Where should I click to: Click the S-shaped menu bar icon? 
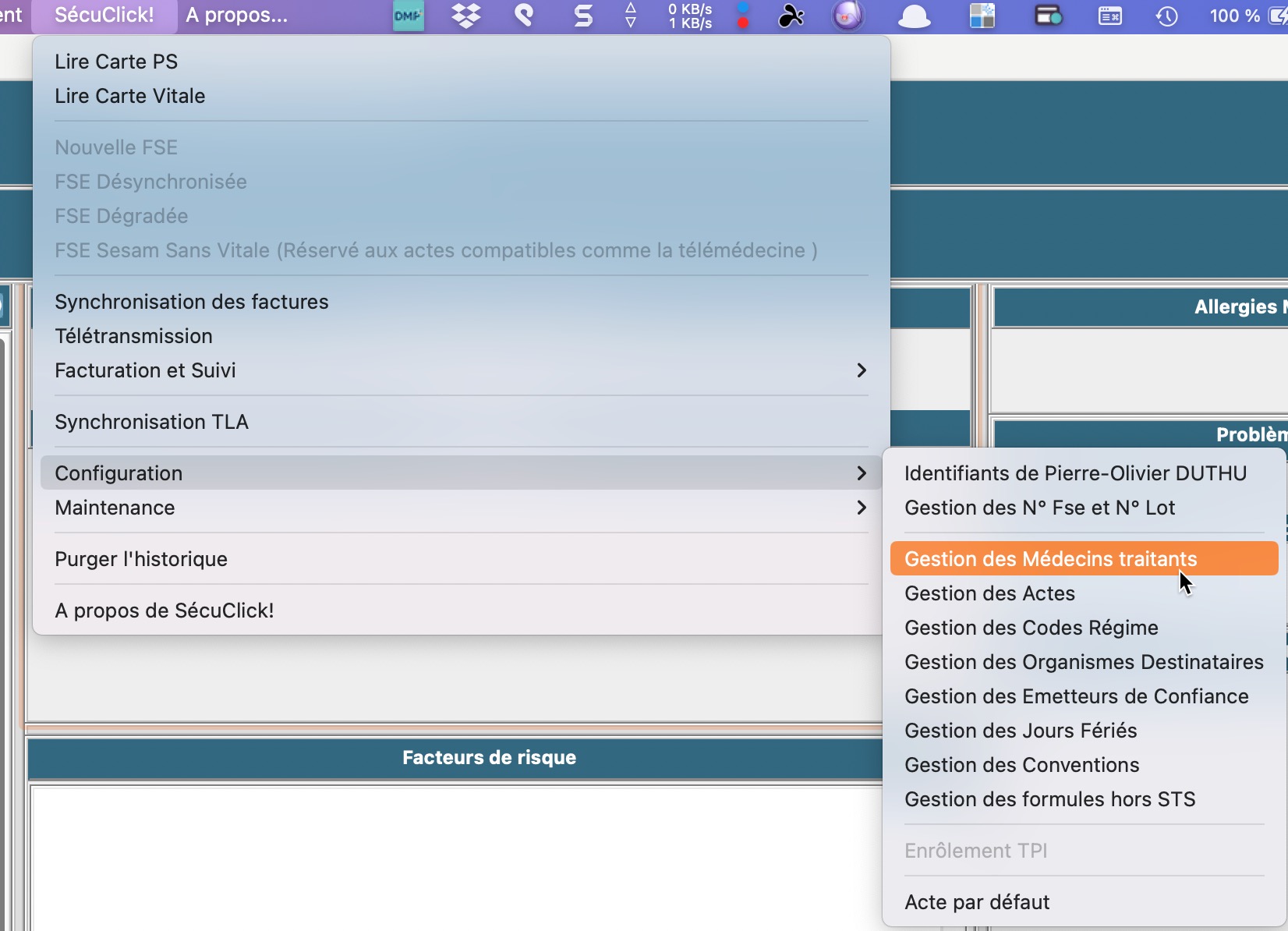(x=583, y=16)
